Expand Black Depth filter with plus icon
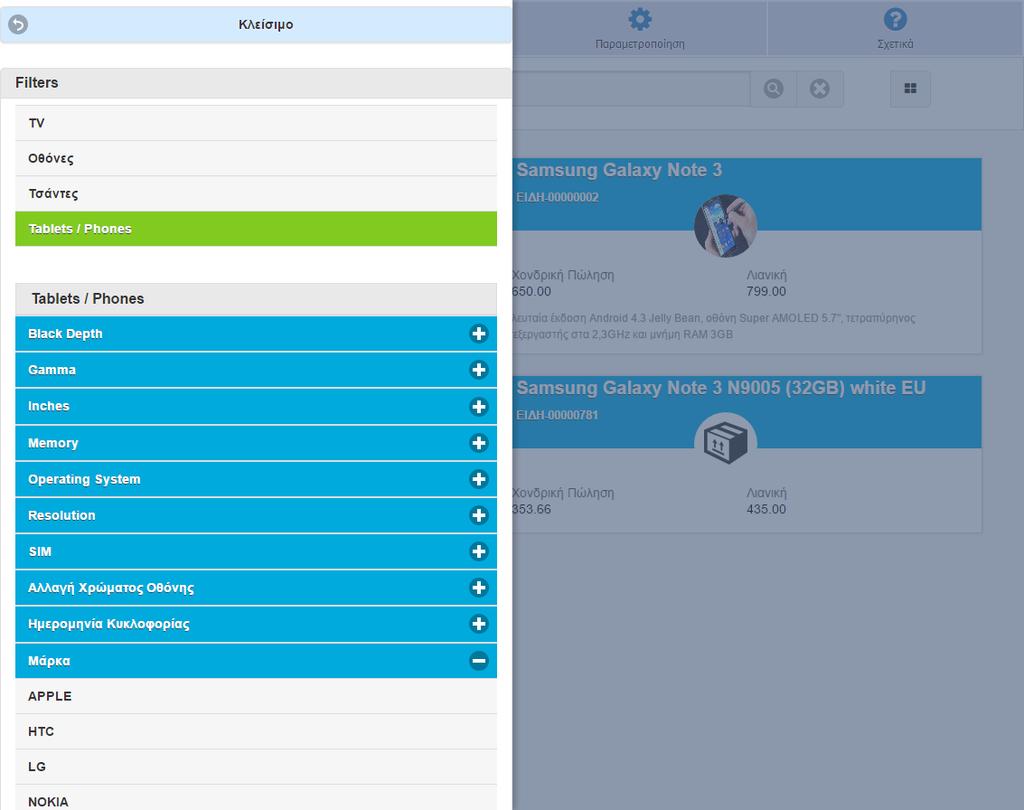The height and width of the screenshot is (810, 1024). [479, 334]
